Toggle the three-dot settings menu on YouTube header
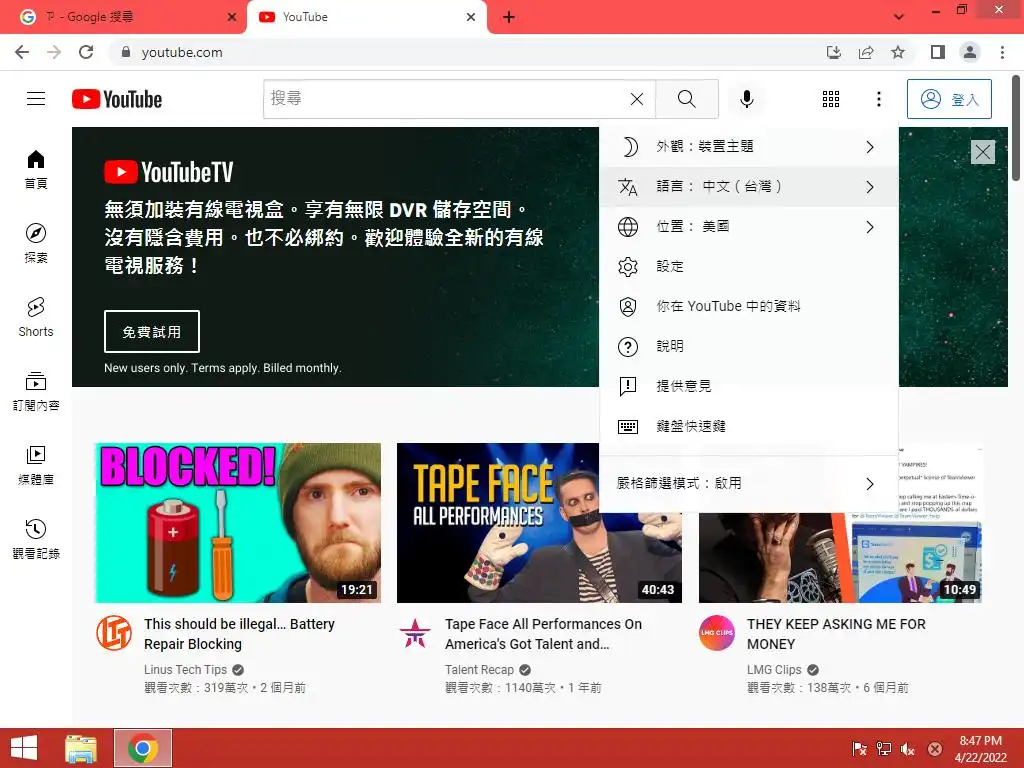 tap(878, 99)
